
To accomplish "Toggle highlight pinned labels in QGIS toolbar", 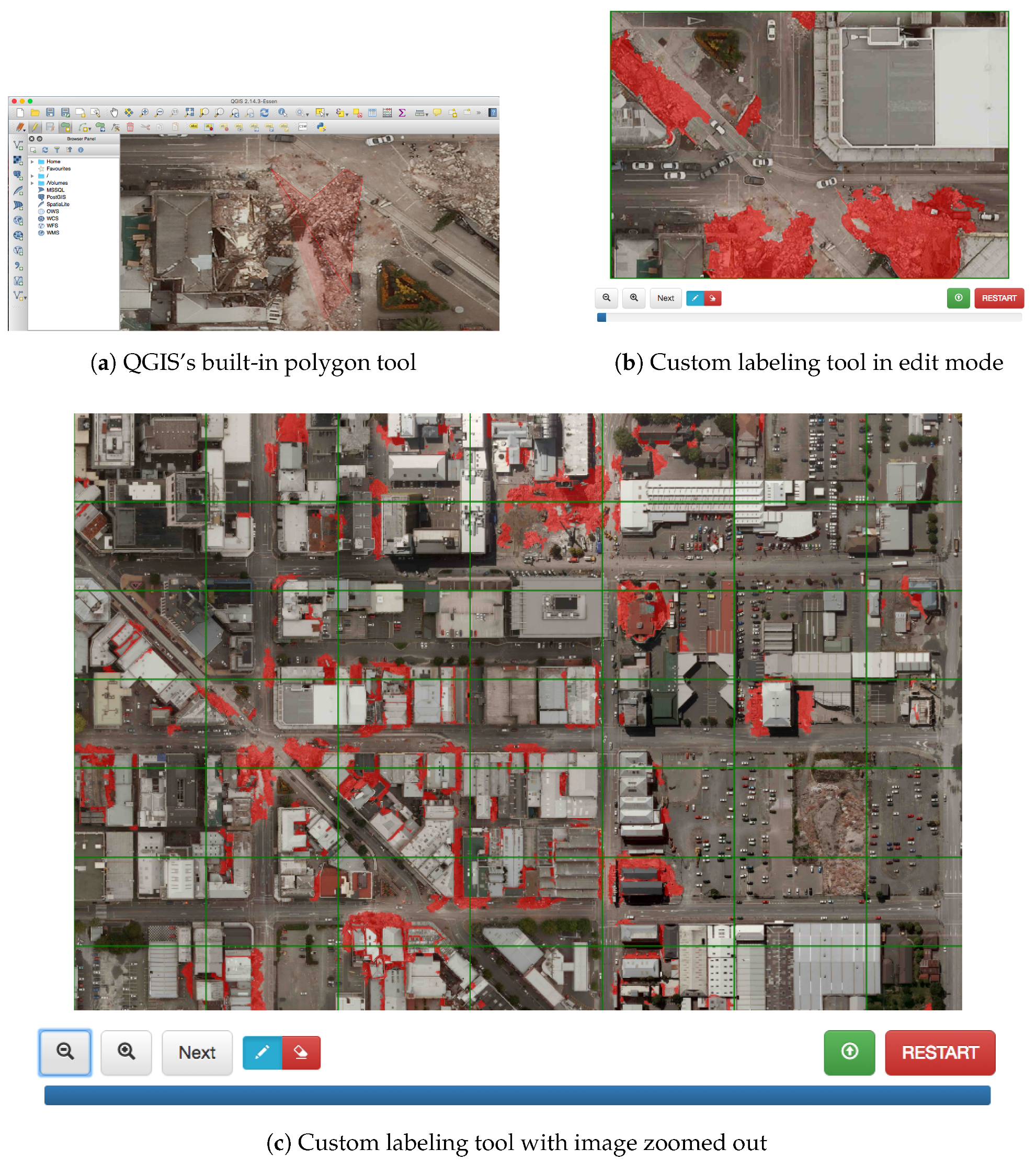I will point(209,127).
